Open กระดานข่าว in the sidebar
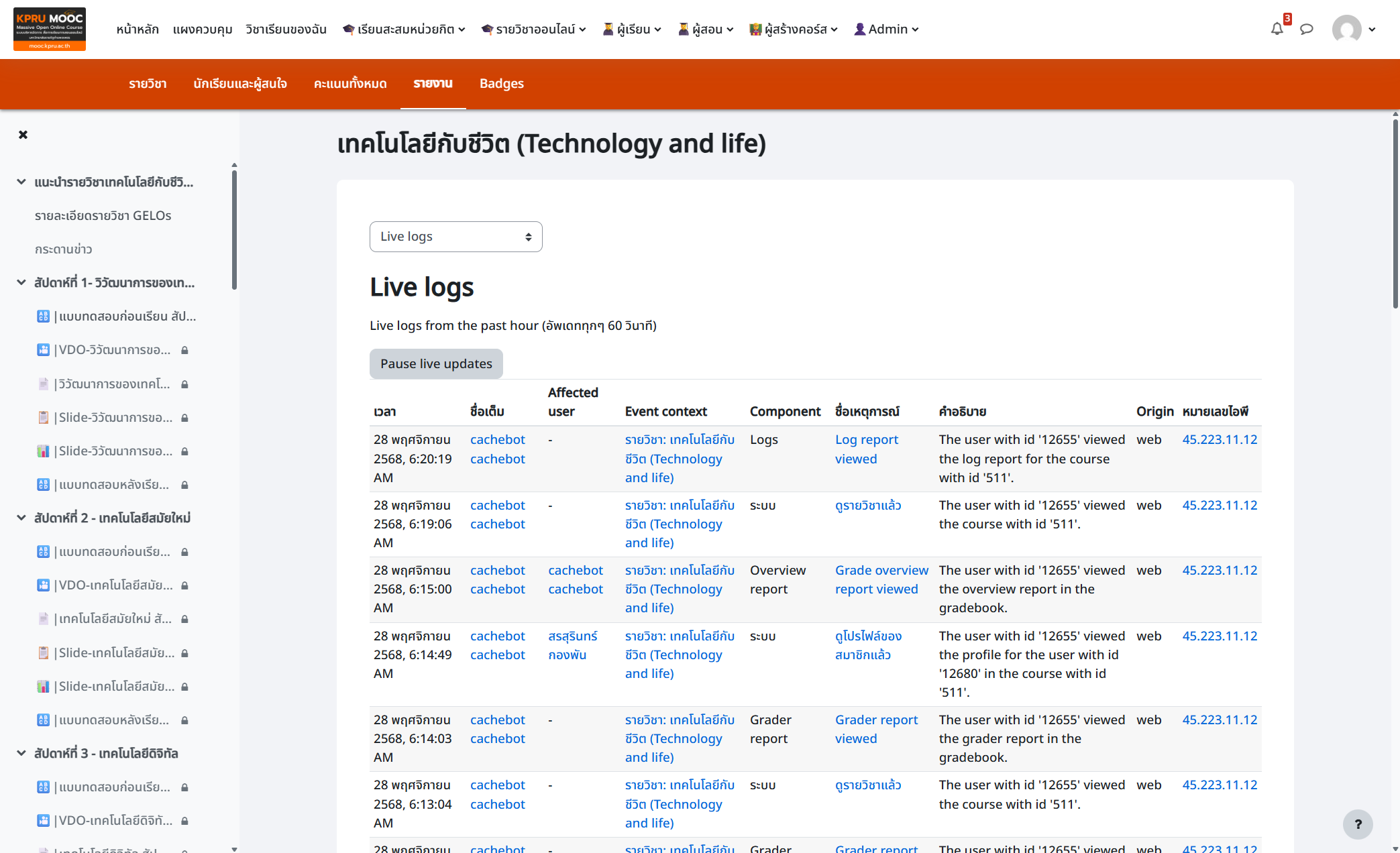The image size is (1400, 853). pyautogui.click(x=64, y=249)
